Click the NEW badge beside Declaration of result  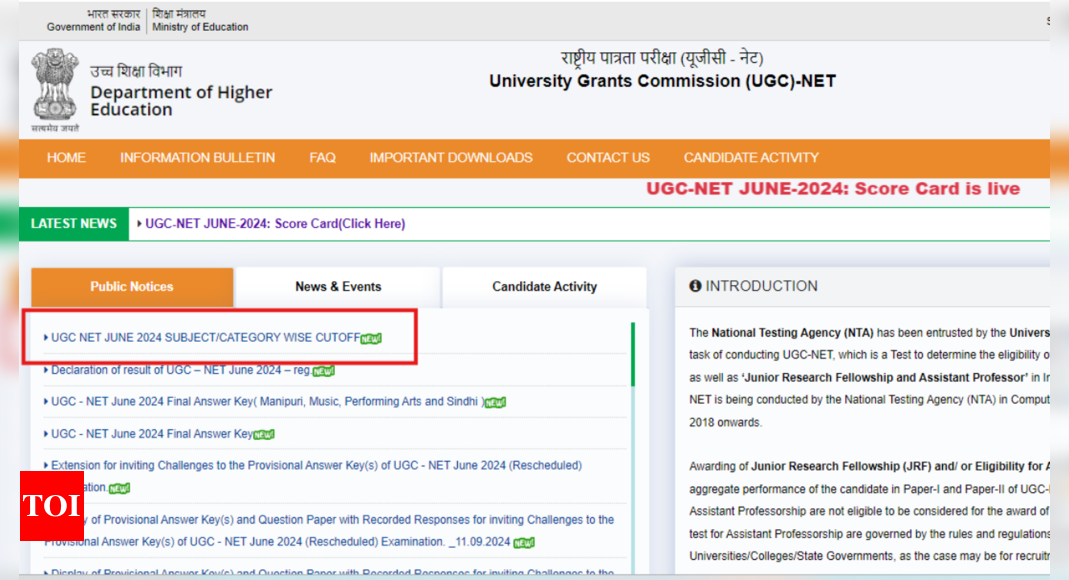coord(323,371)
